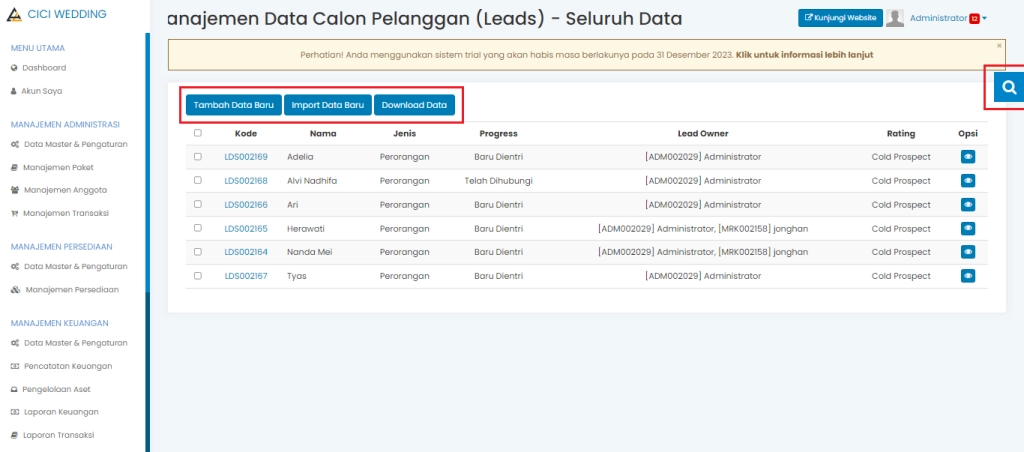Check the box for LDS002167 Tyas
1024x452 pixels.
point(198,276)
